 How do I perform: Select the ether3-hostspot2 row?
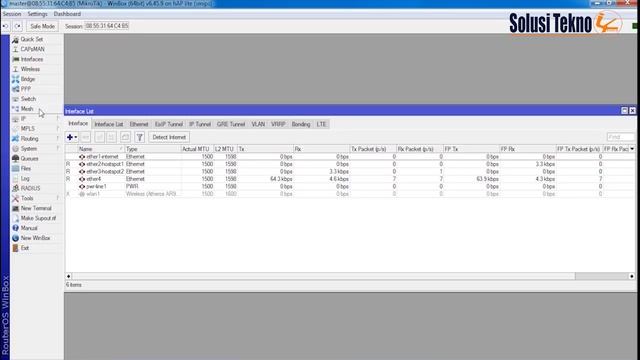pos(350,171)
